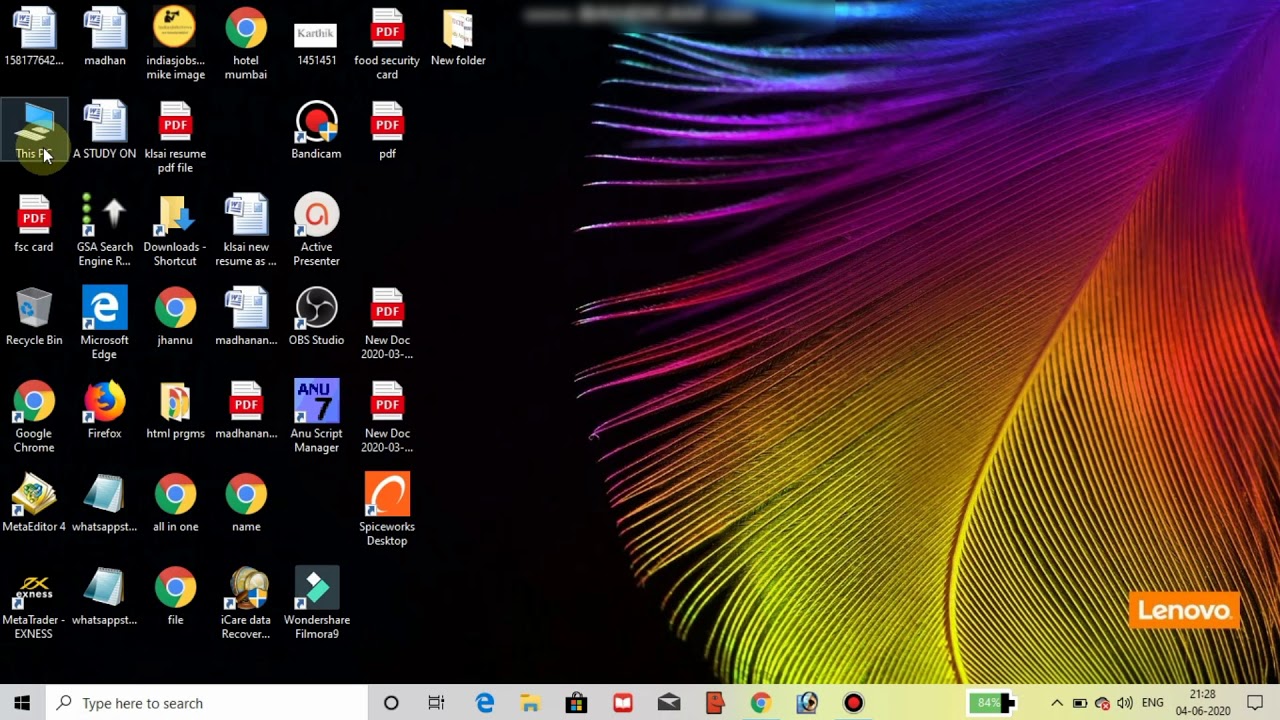Select the MetaEditor 4 shortcut
The width and height of the screenshot is (1280, 720).
(x=34, y=503)
